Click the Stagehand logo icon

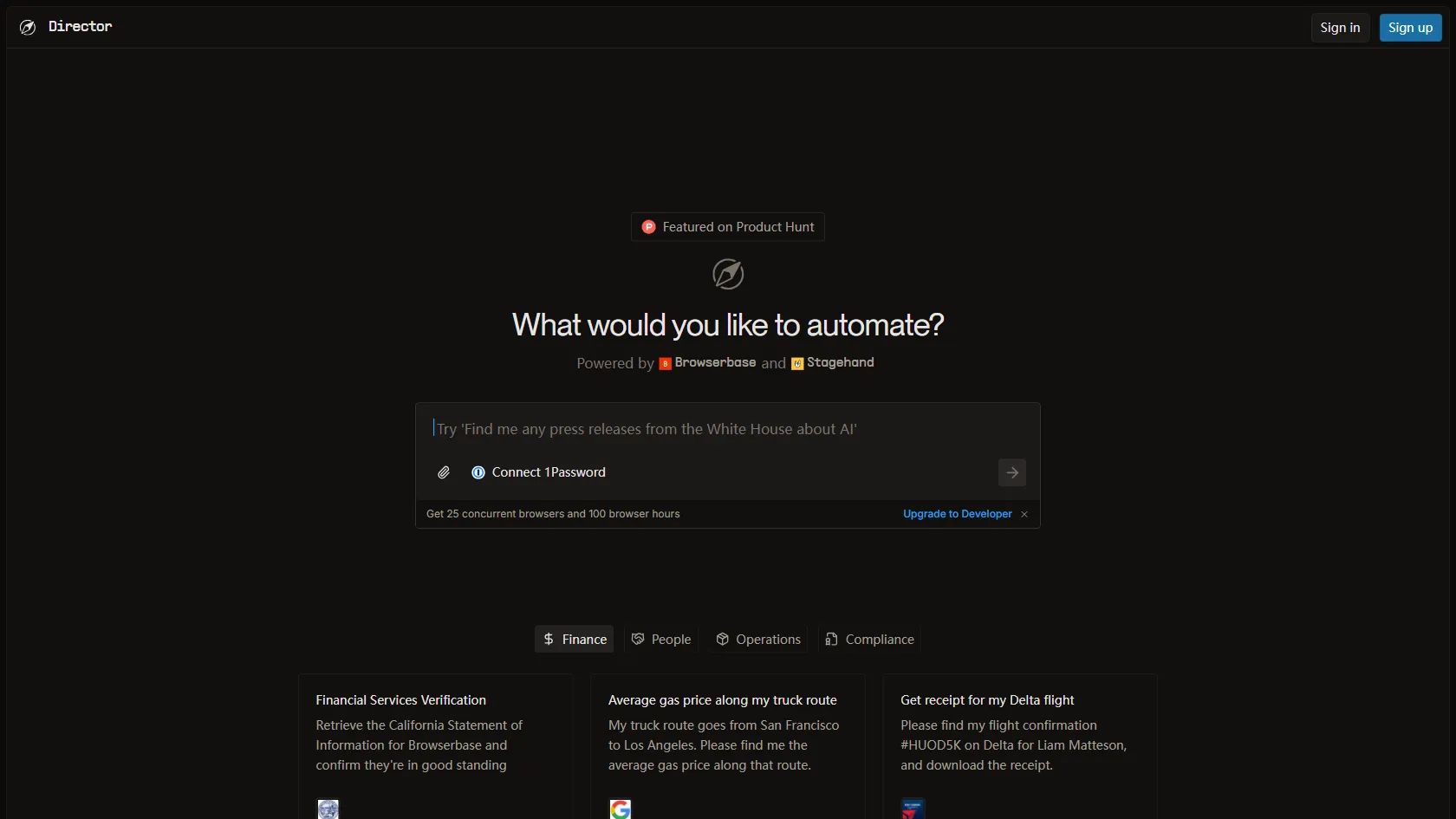pos(797,364)
